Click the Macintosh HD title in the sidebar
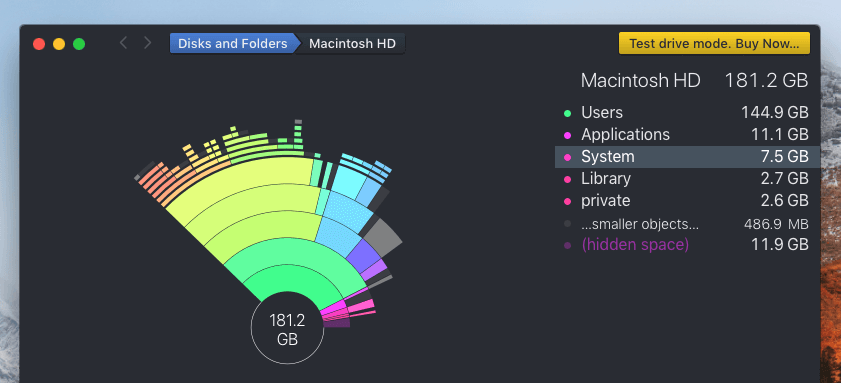The height and width of the screenshot is (383, 841). point(640,80)
